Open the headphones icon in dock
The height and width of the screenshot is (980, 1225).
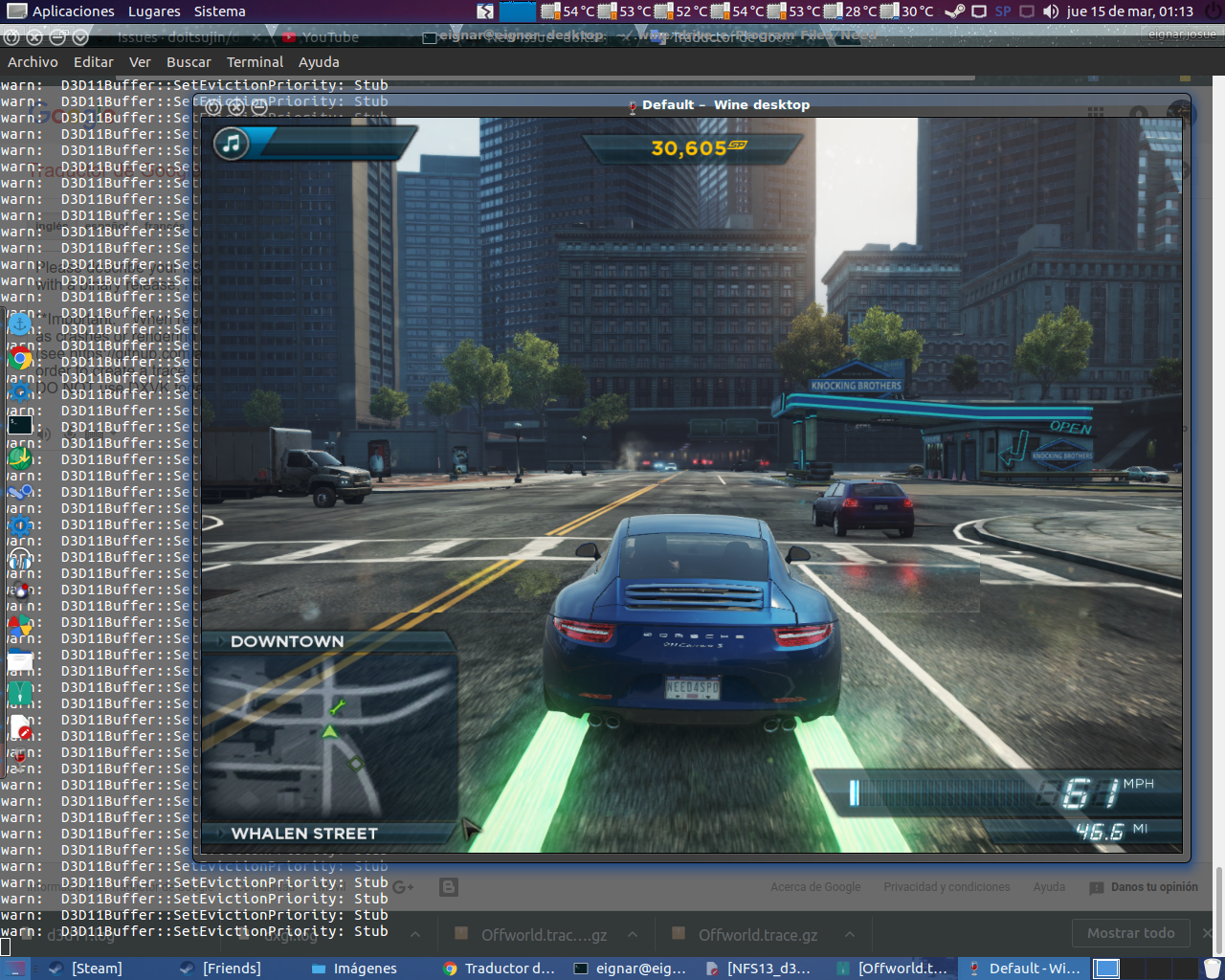(20, 559)
